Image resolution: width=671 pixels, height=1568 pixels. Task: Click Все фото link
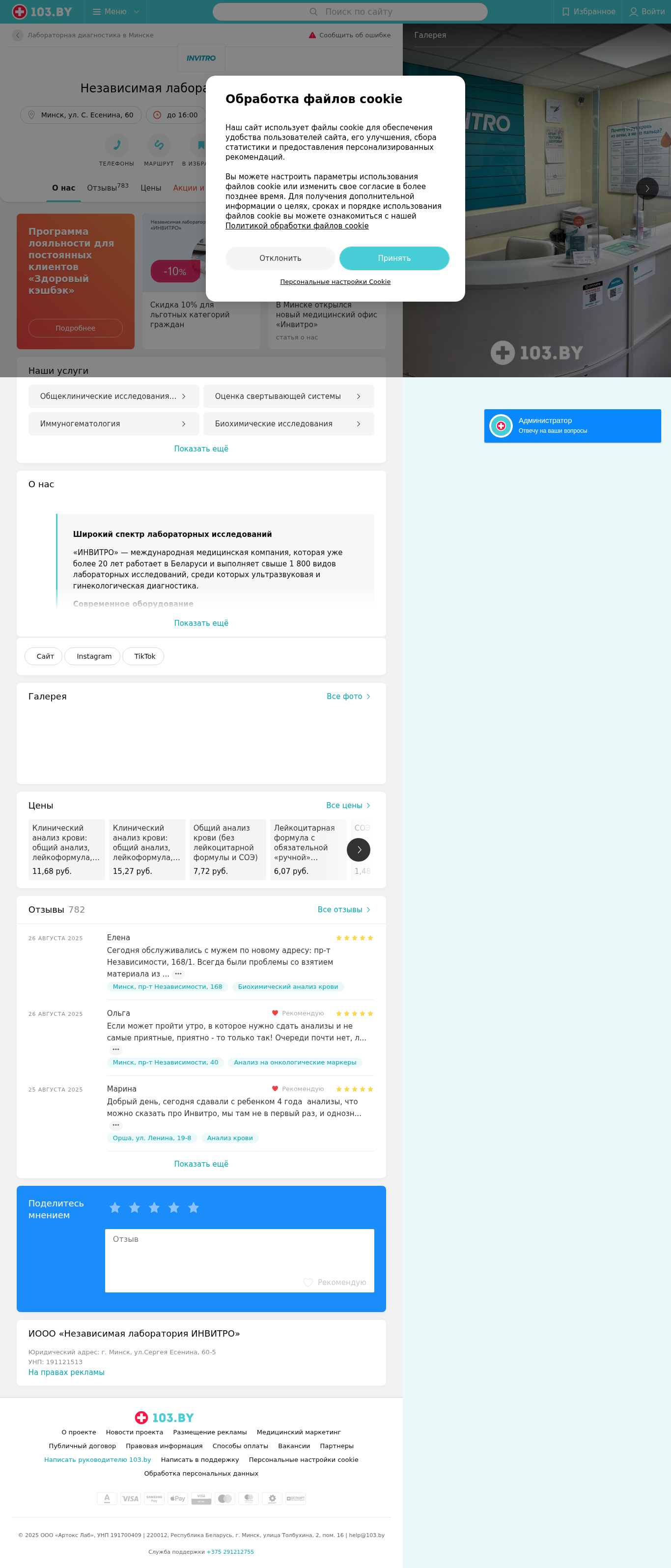point(348,697)
